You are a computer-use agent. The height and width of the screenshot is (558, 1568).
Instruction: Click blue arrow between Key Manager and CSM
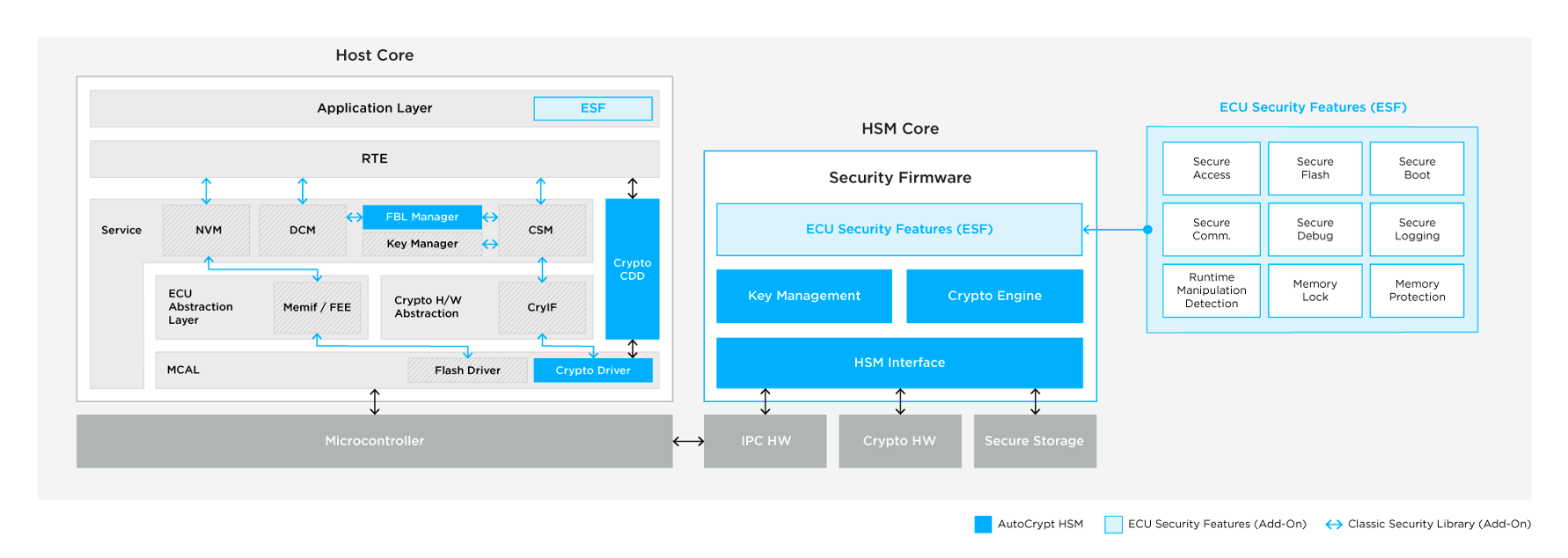pos(490,244)
